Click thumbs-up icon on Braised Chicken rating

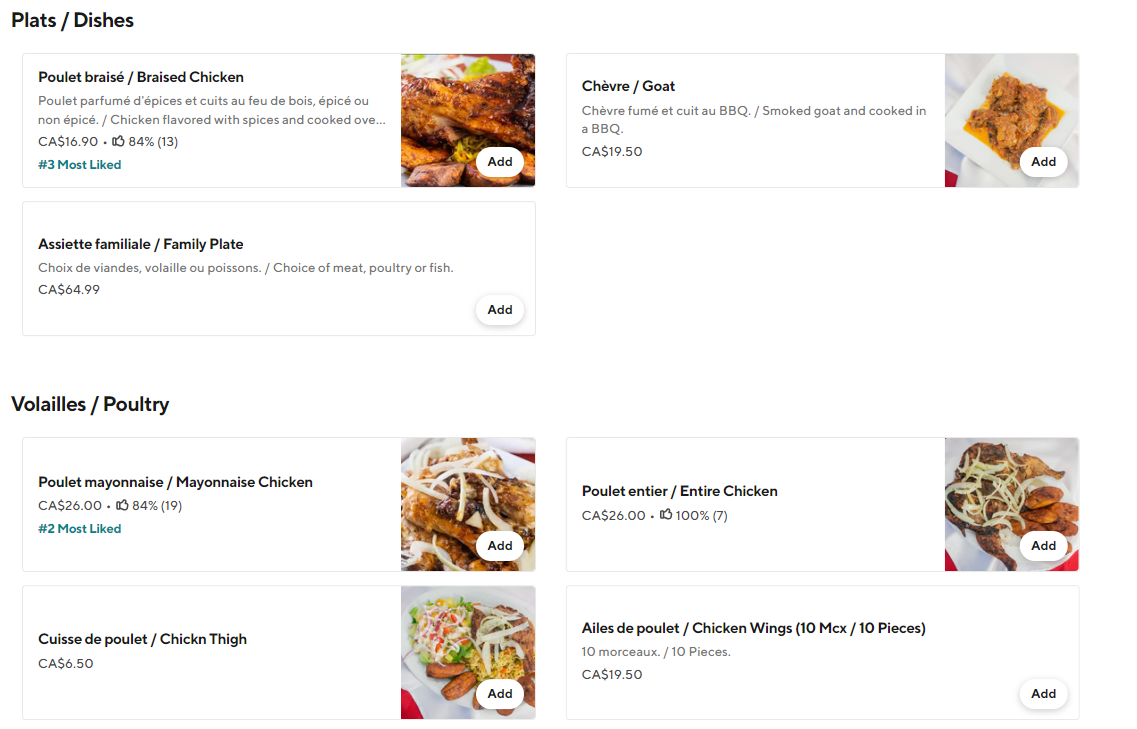point(119,141)
